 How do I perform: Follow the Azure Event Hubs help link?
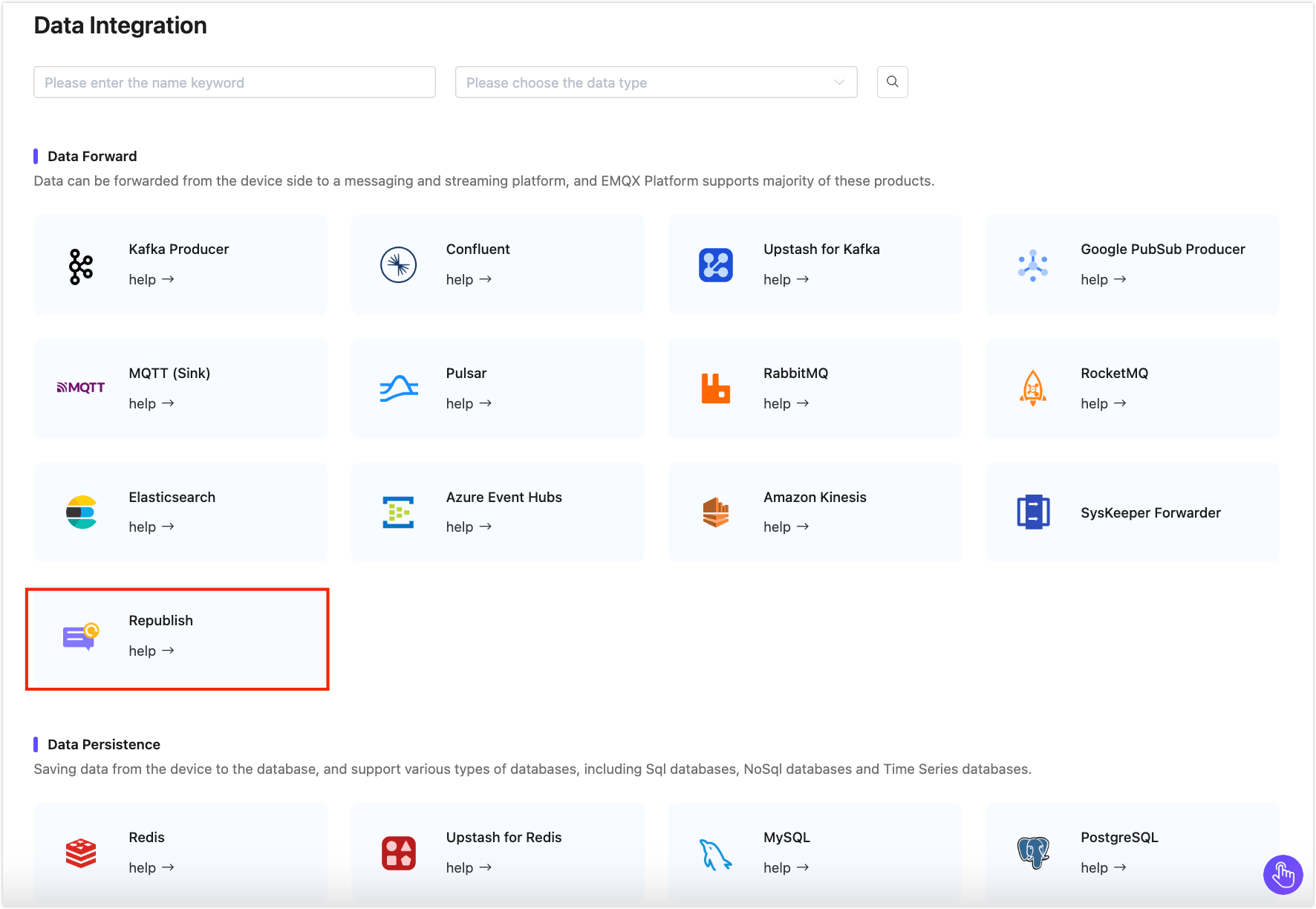click(469, 527)
